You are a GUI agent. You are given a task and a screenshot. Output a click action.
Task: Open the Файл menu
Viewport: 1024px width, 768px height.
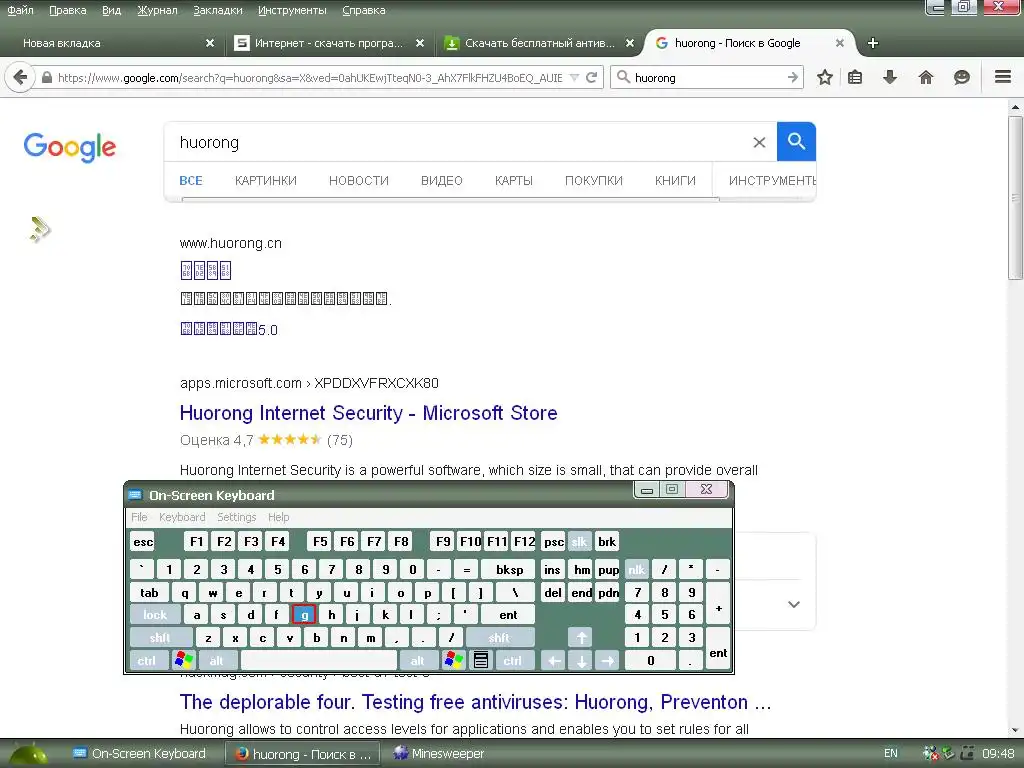click(20, 10)
